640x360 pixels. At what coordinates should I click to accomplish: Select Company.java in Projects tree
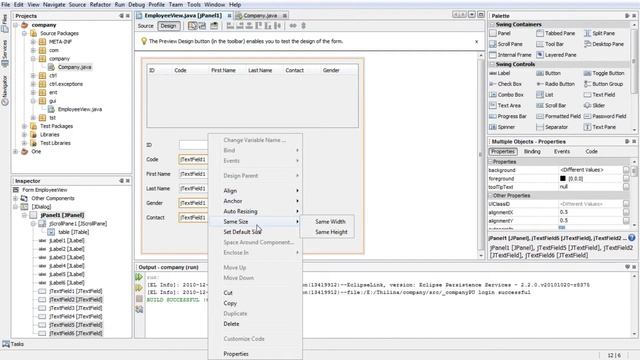click(74, 67)
